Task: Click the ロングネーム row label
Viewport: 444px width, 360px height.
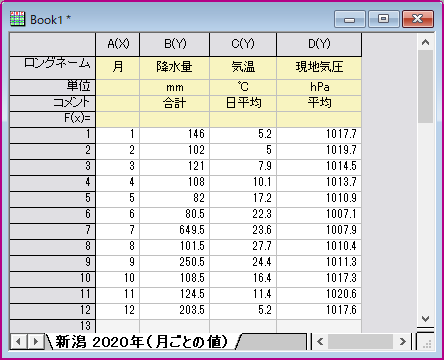Action: point(53,68)
